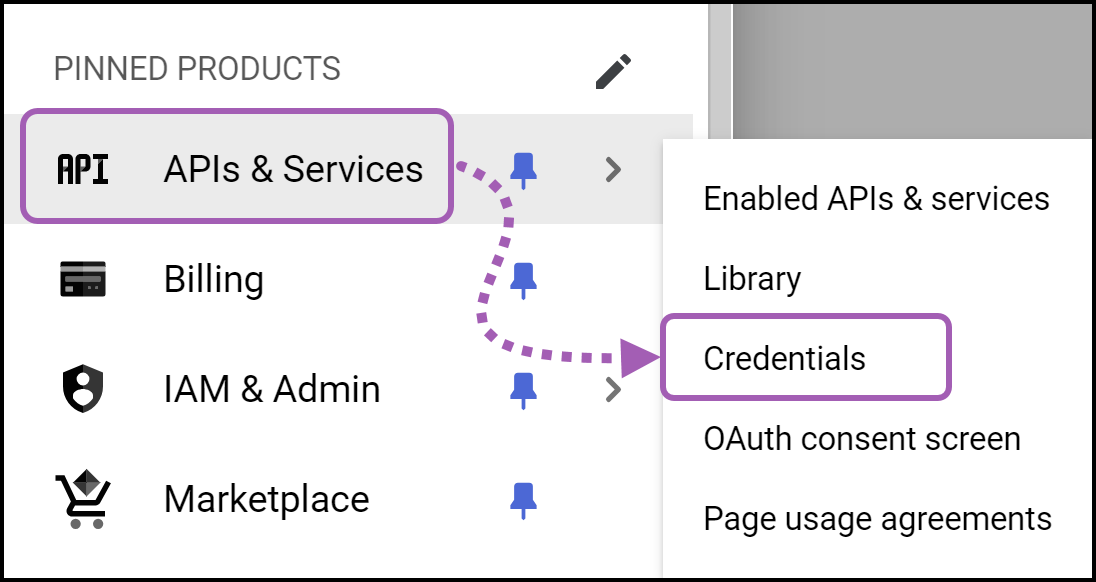The width and height of the screenshot is (1096, 582).
Task: Open Billing from the pinned products
Action: 214,279
